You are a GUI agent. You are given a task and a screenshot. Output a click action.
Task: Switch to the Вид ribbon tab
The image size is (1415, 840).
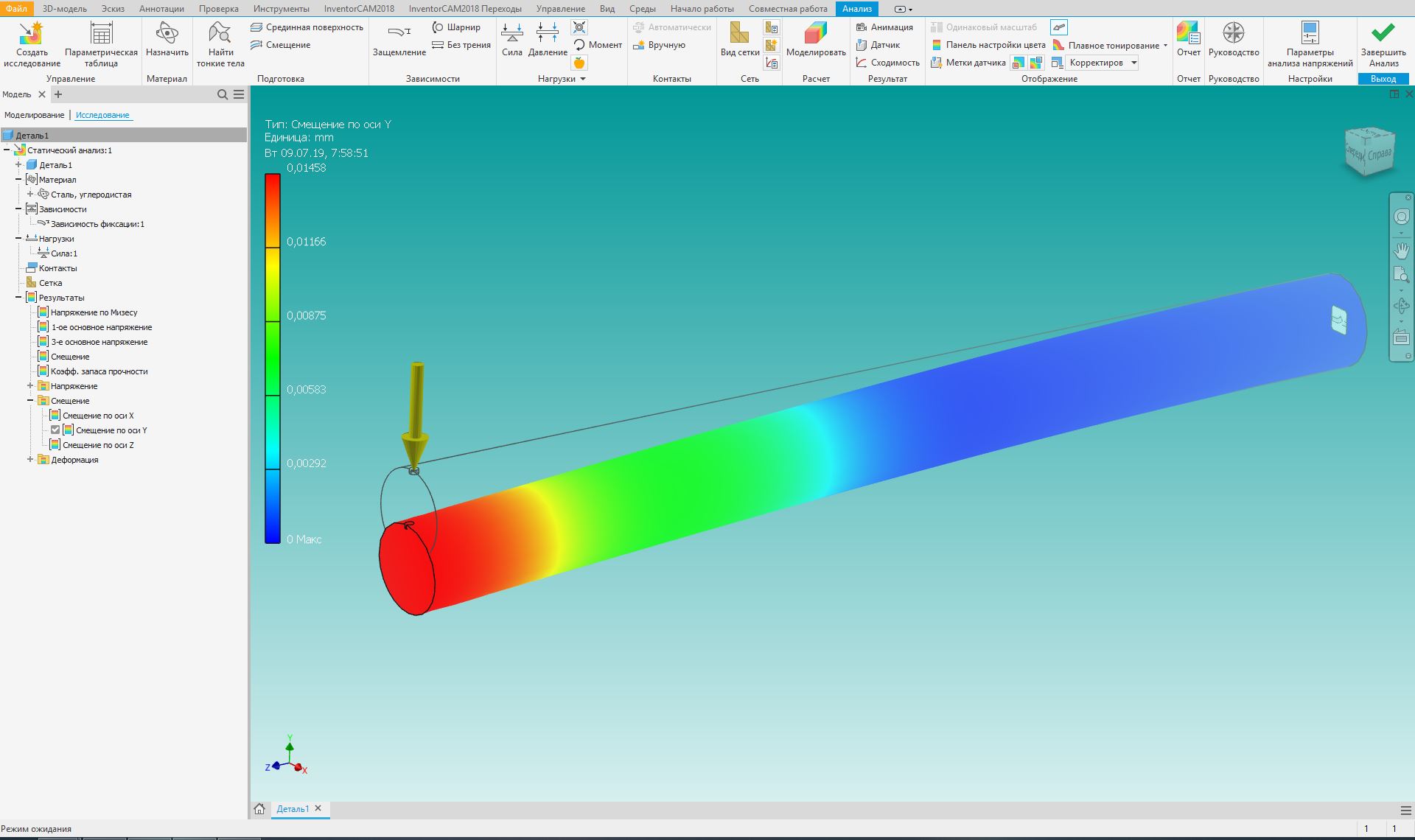[x=607, y=9]
